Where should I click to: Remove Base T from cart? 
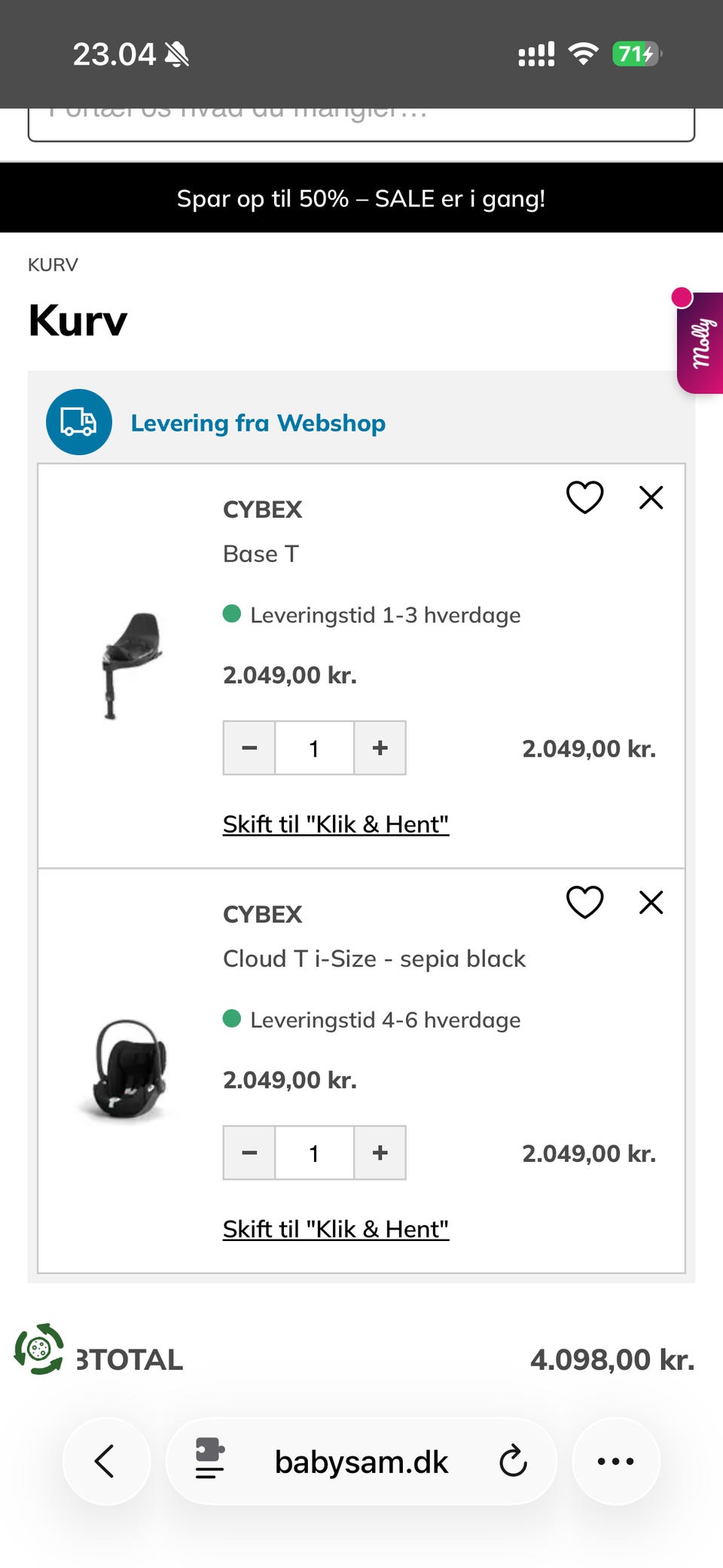point(651,497)
